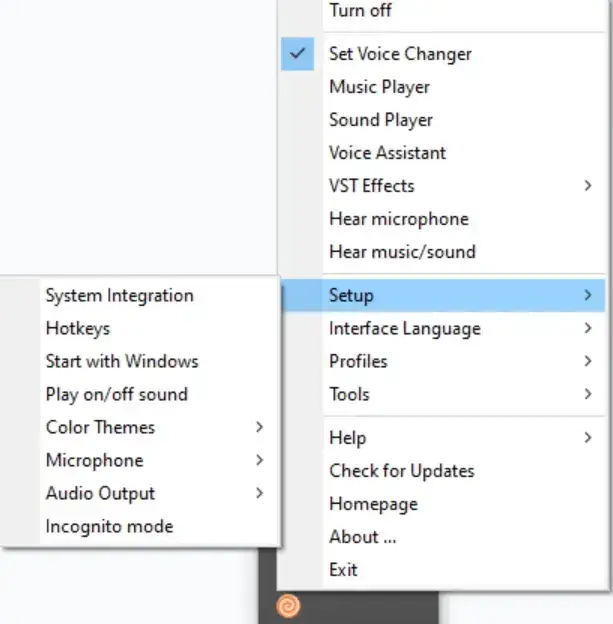The width and height of the screenshot is (613, 624).
Task: Select Check for Updates
Action: (x=402, y=471)
